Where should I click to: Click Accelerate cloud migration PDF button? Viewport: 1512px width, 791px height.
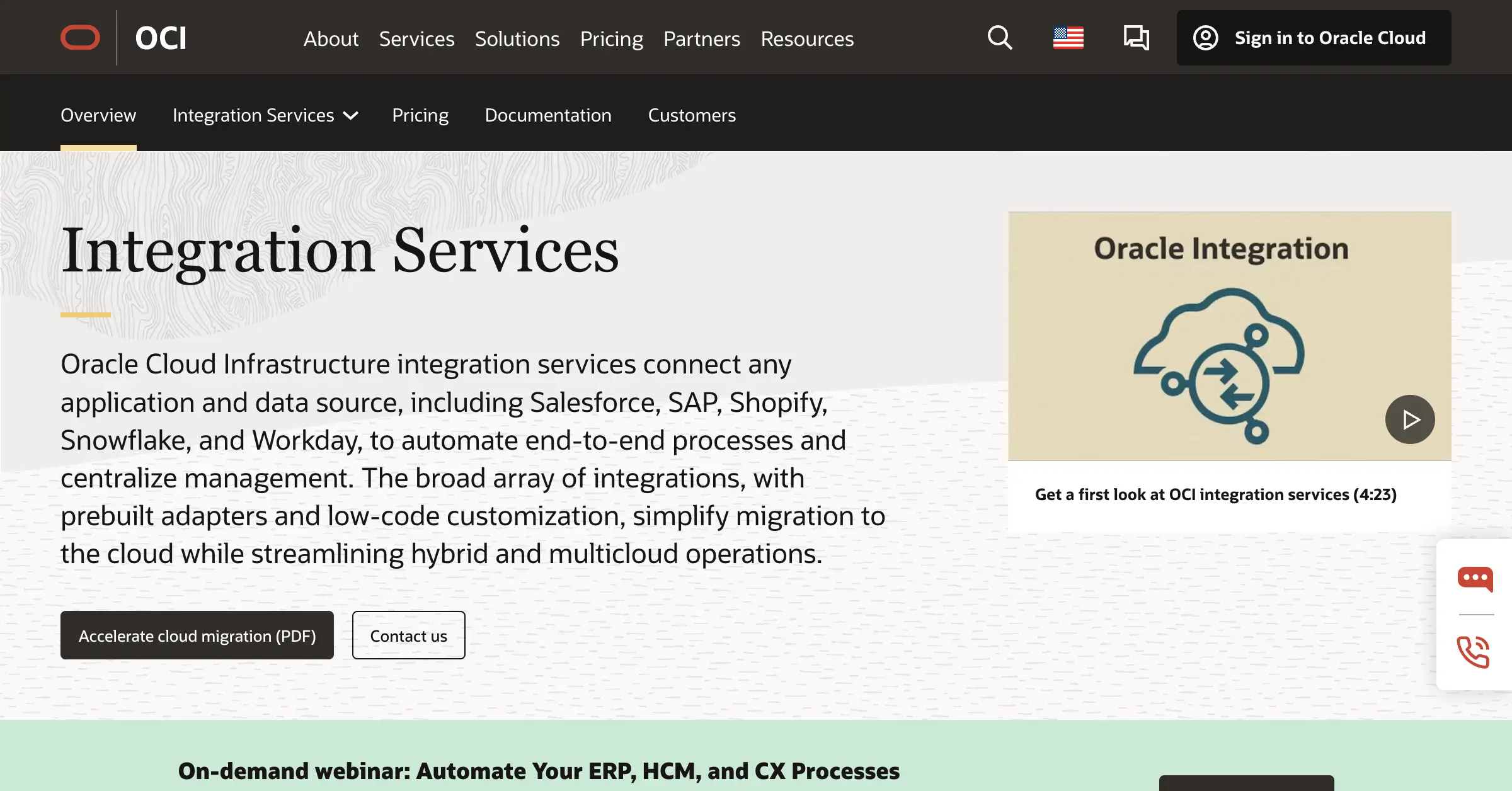click(x=197, y=635)
